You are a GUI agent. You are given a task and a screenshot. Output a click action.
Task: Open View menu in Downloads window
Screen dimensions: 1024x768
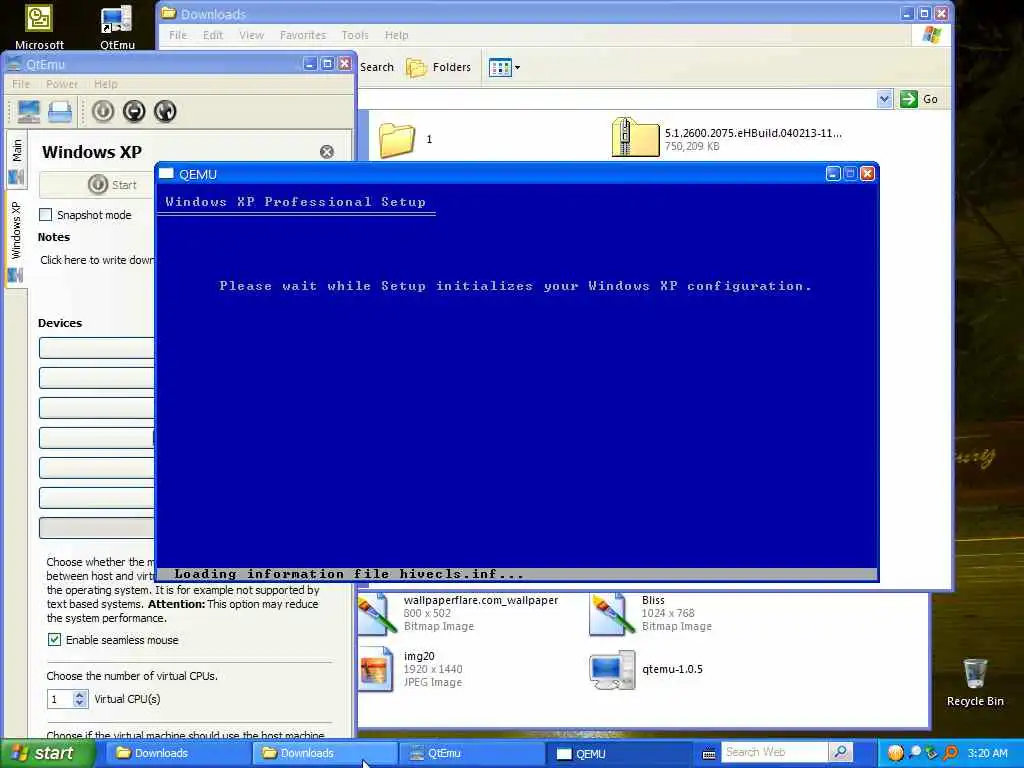pyautogui.click(x=251, y=35)
